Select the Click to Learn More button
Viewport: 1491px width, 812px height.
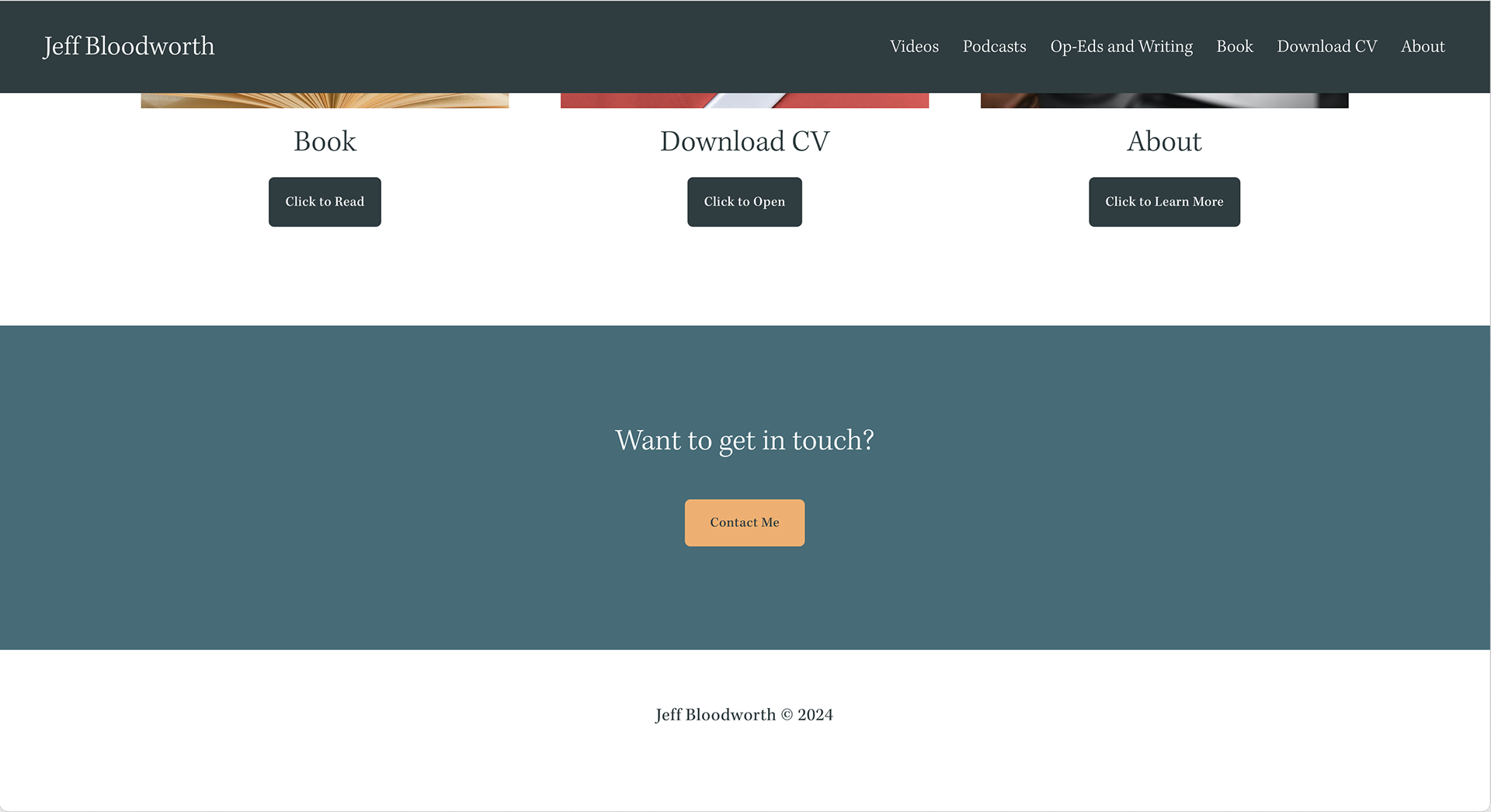tap(1164, 202)
